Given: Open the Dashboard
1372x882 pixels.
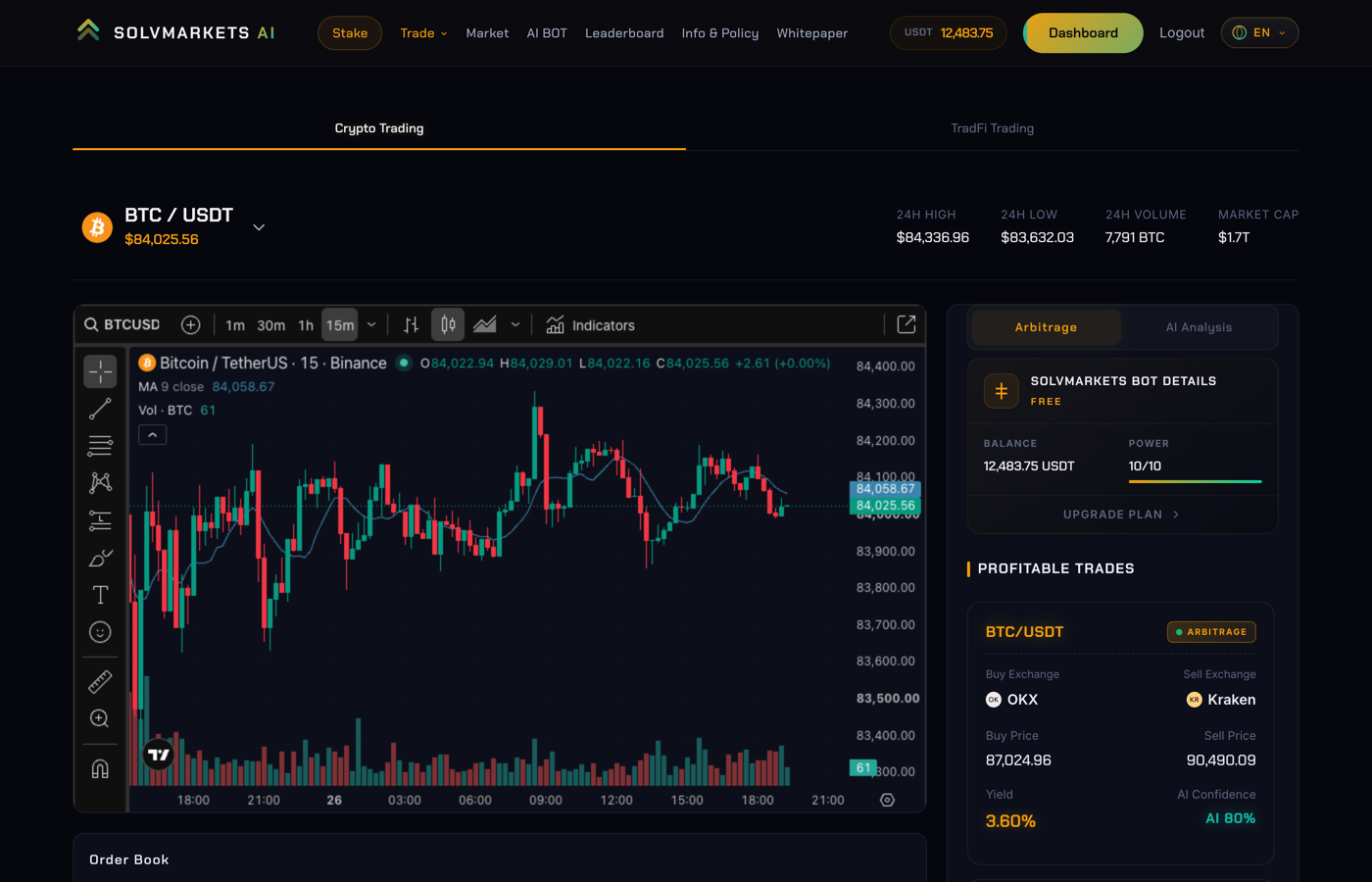Looking at the screenshot, I should pyautogui.click(x=1083, y=33).
